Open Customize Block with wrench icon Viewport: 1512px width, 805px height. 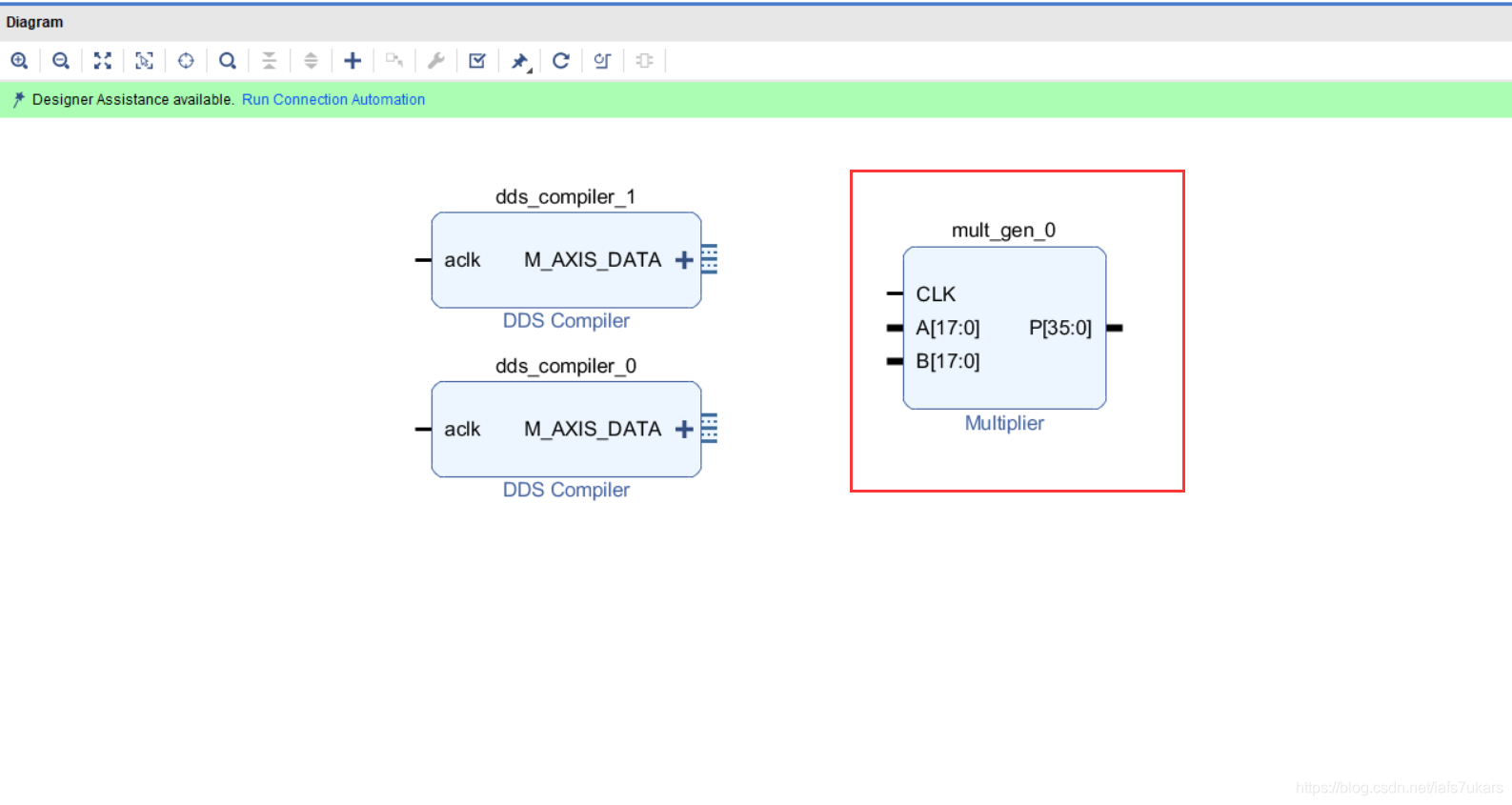click(x=436, y=61)
